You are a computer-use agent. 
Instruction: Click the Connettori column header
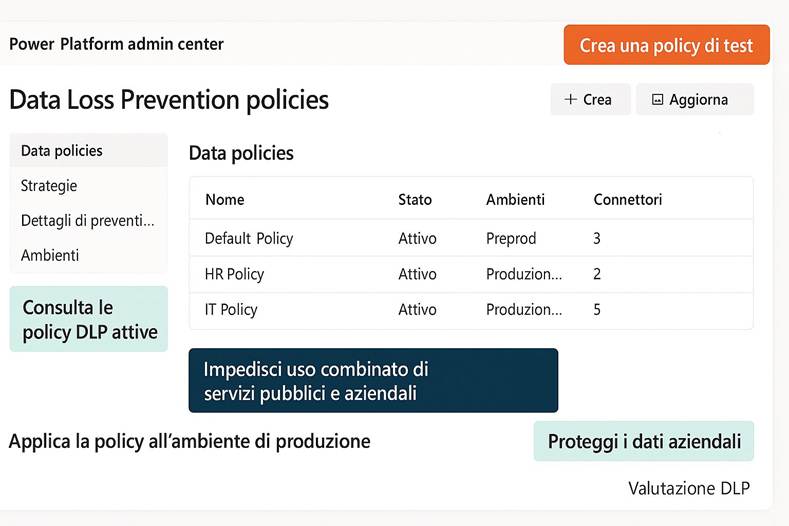coord(627,200)
